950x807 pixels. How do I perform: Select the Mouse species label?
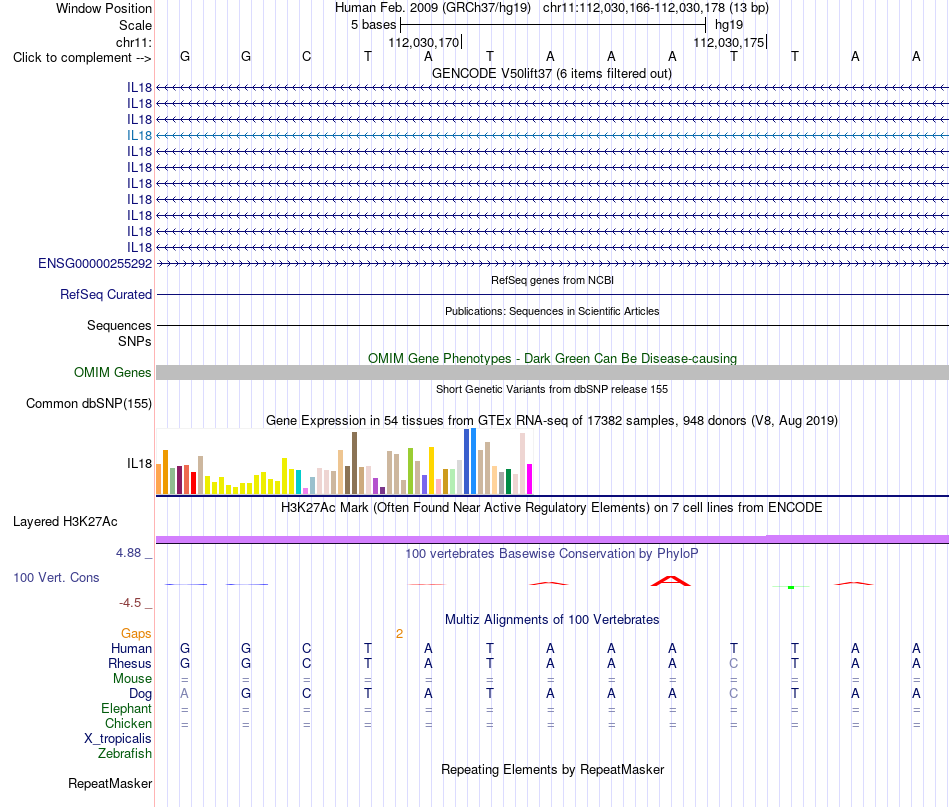[132, 679]
